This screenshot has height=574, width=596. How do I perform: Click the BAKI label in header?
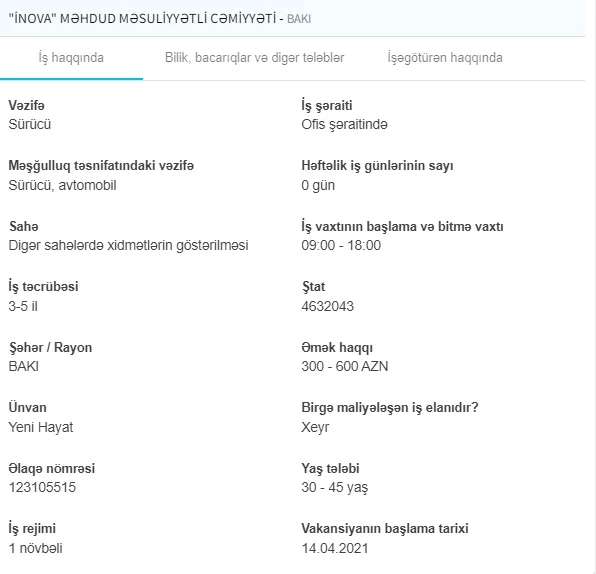(x=299, y=19)
